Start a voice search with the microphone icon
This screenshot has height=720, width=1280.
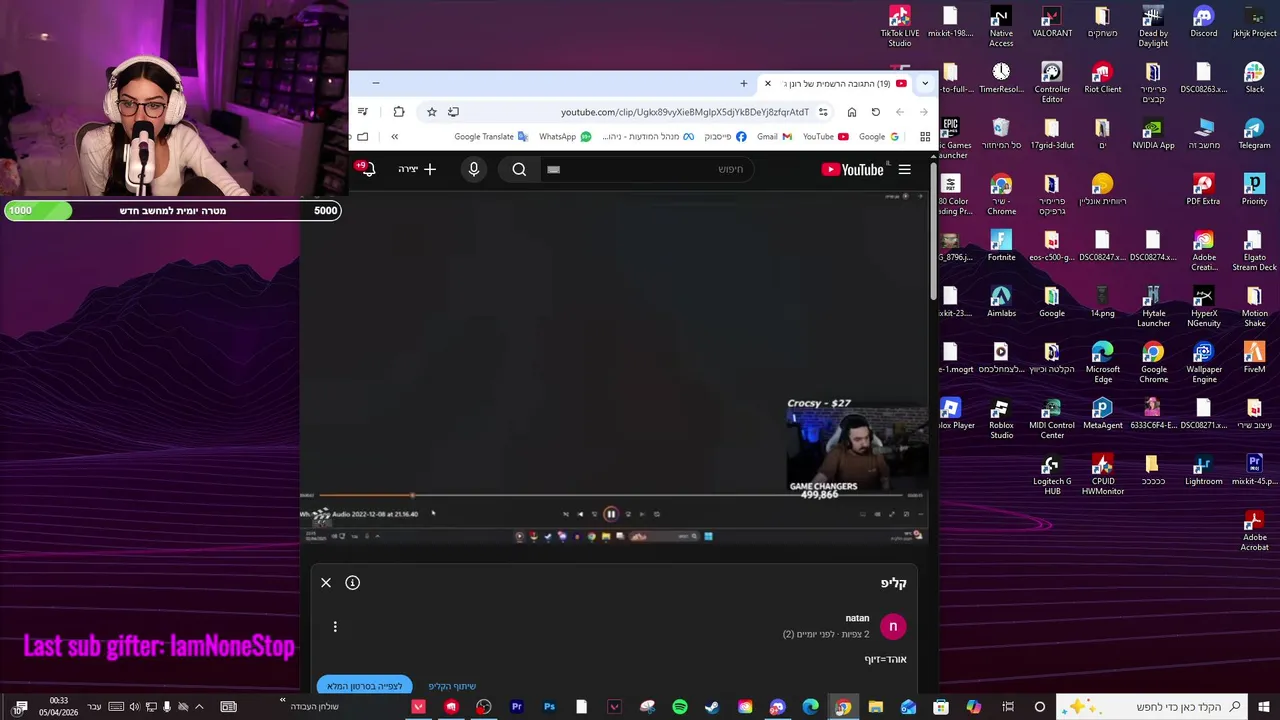tap(474, 170)
